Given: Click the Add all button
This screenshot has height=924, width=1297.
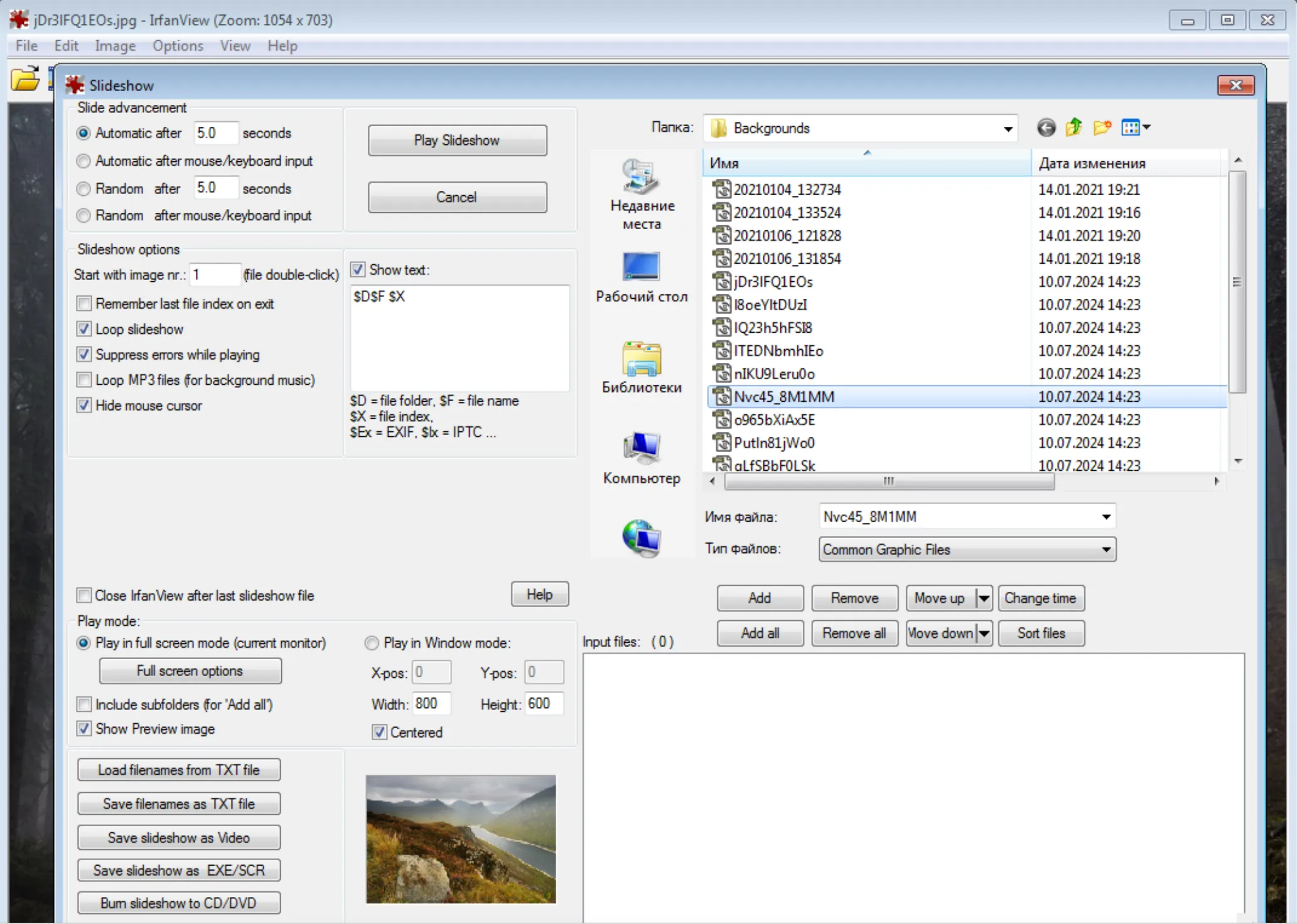Looking at the screenshot, I should [760, 633].
